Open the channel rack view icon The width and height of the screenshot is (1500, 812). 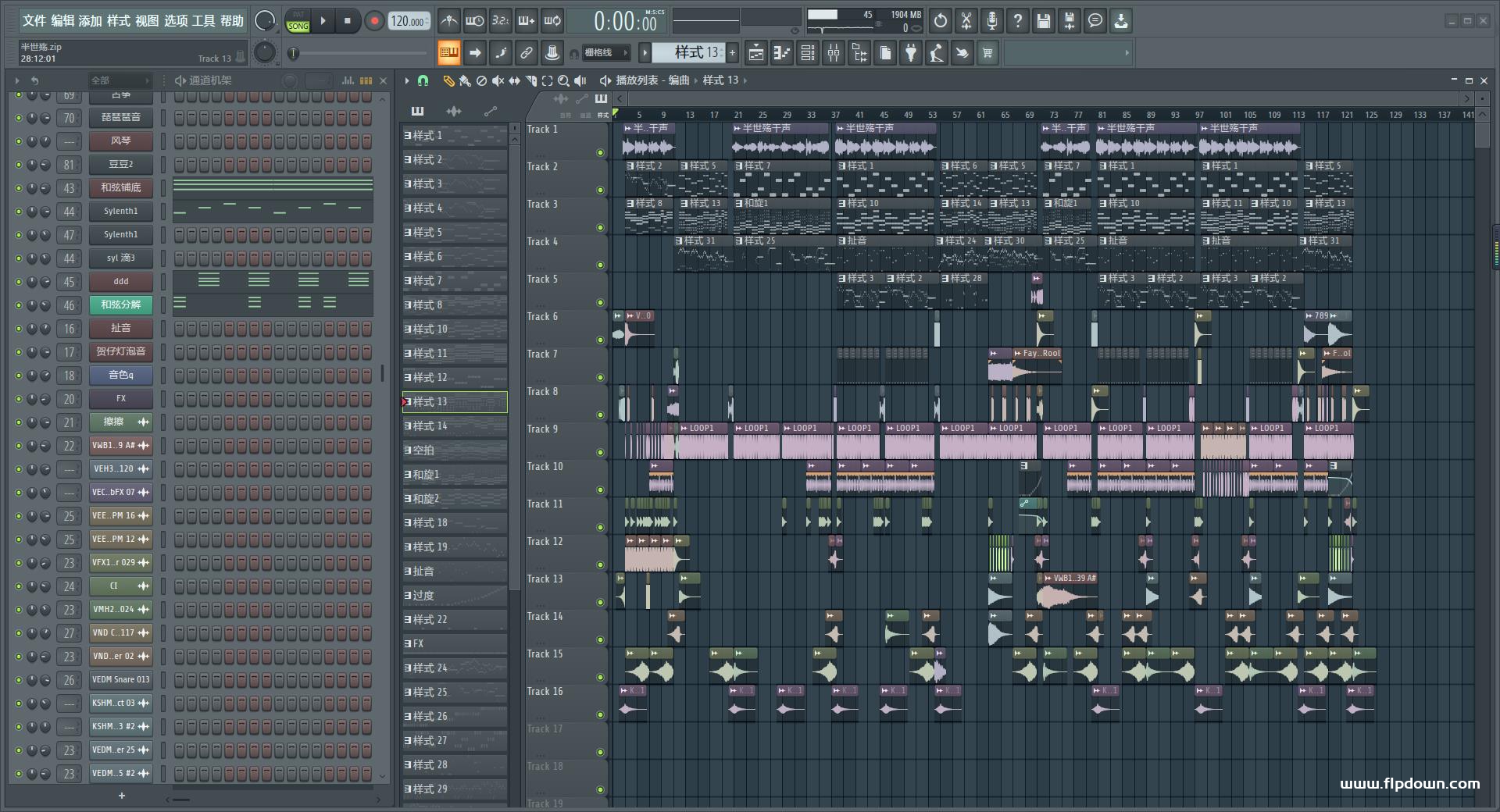pyautogui.click(x=808, y=53)
